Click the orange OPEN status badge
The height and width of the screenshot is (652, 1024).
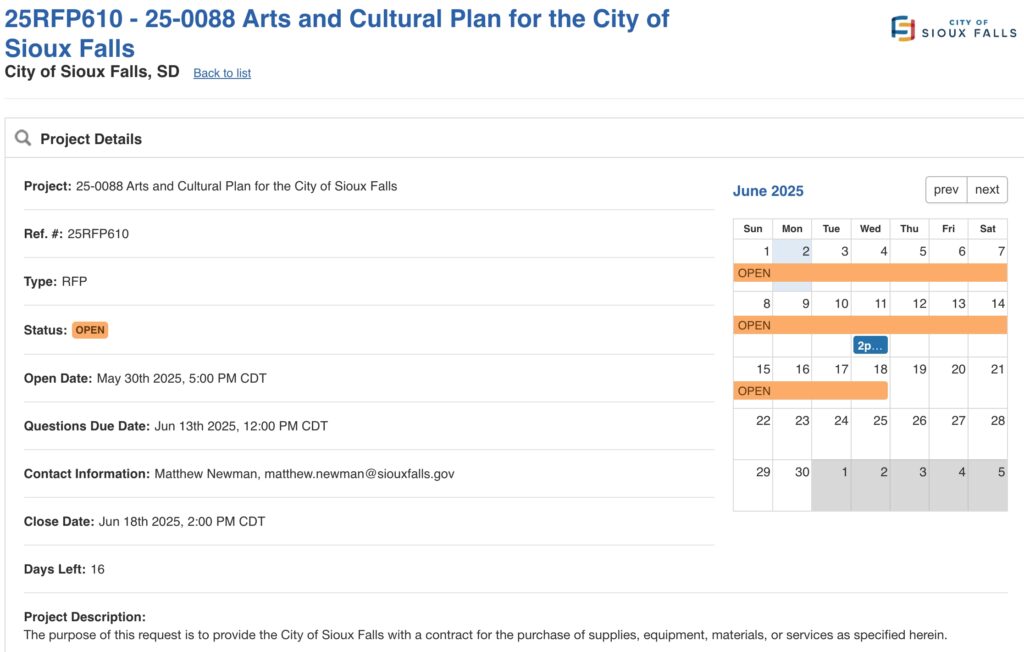[89, 330]
